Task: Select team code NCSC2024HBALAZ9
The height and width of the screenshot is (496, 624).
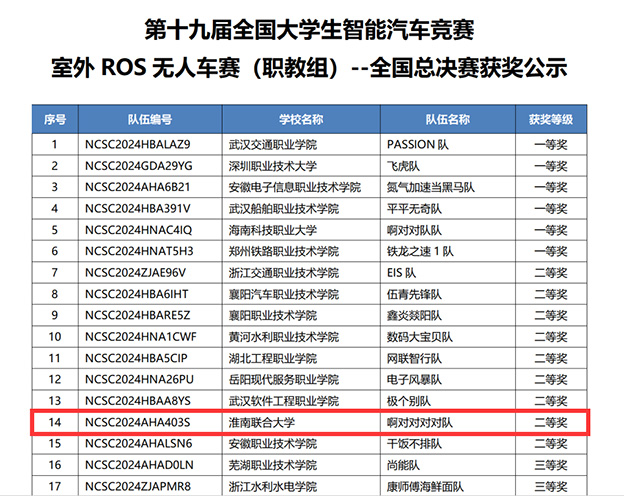Action: tap(138, 143)
